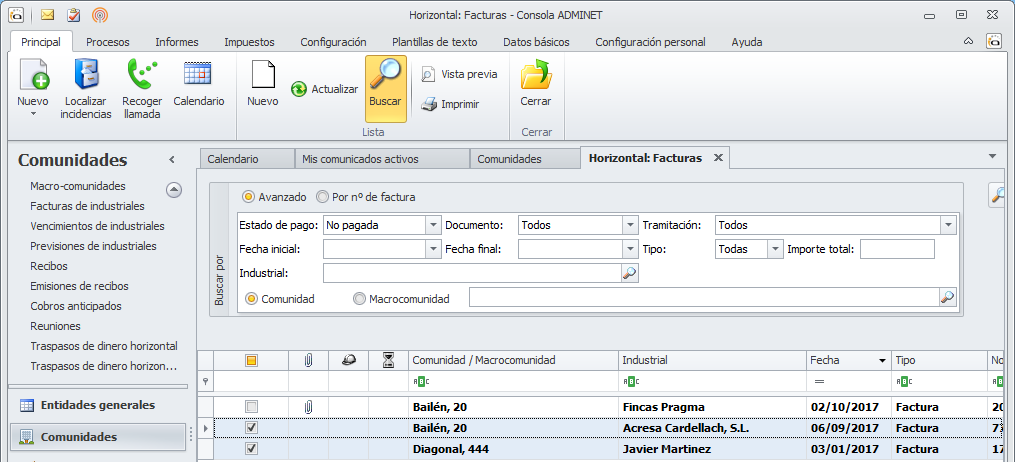Click the Cerrar folder icon

click(x=536, y=76)
